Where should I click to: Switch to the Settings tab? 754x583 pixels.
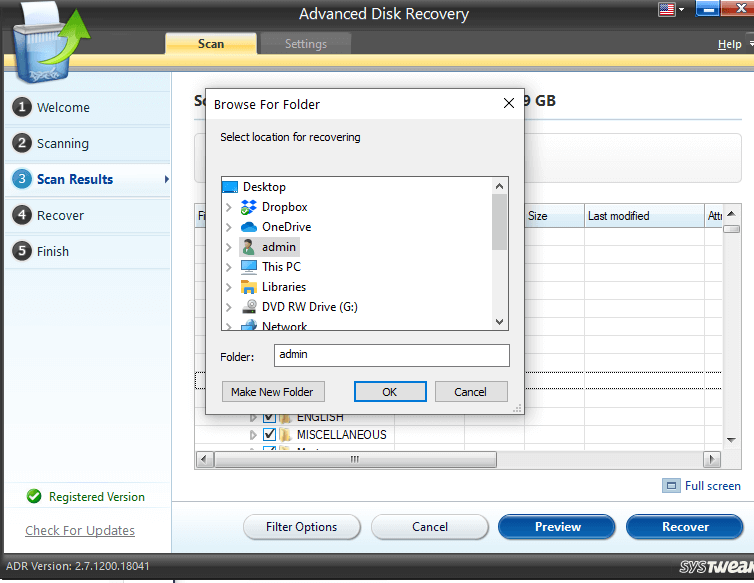305,44
